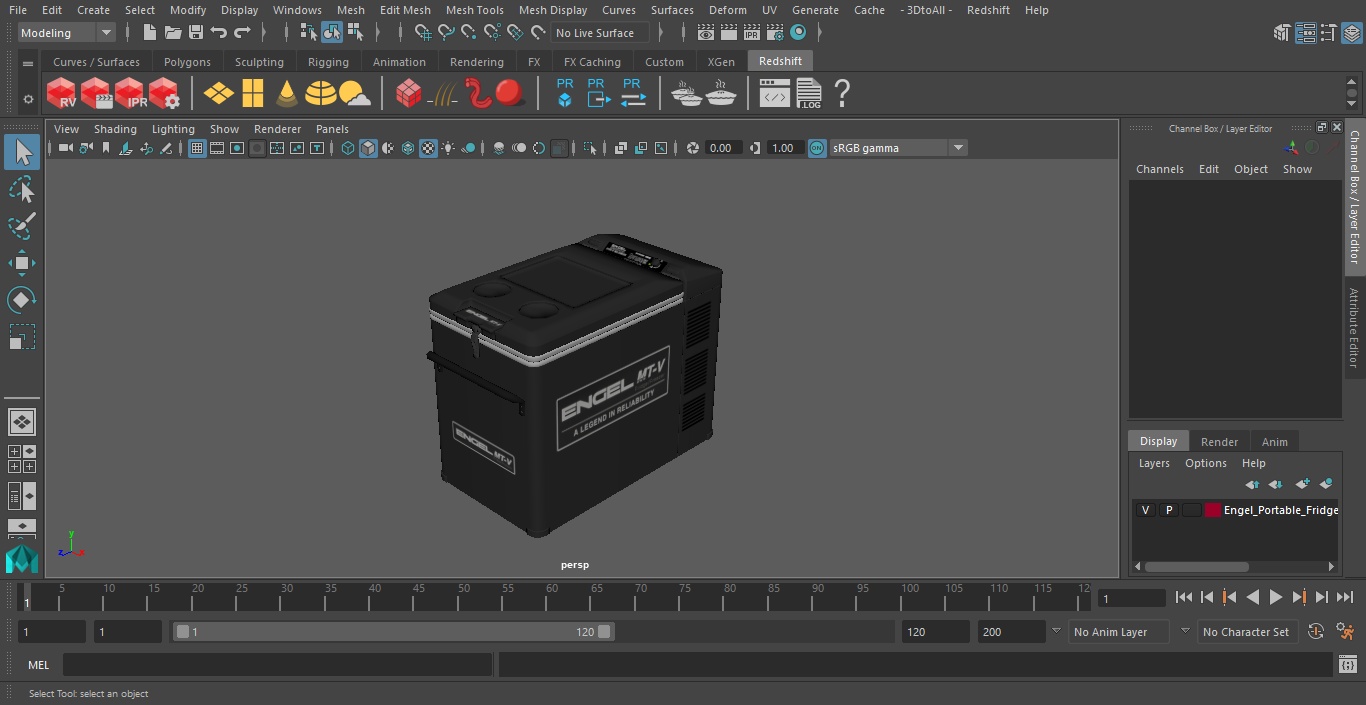
Task: Switch to Anim layer tab
Action: pos(1274,442)
